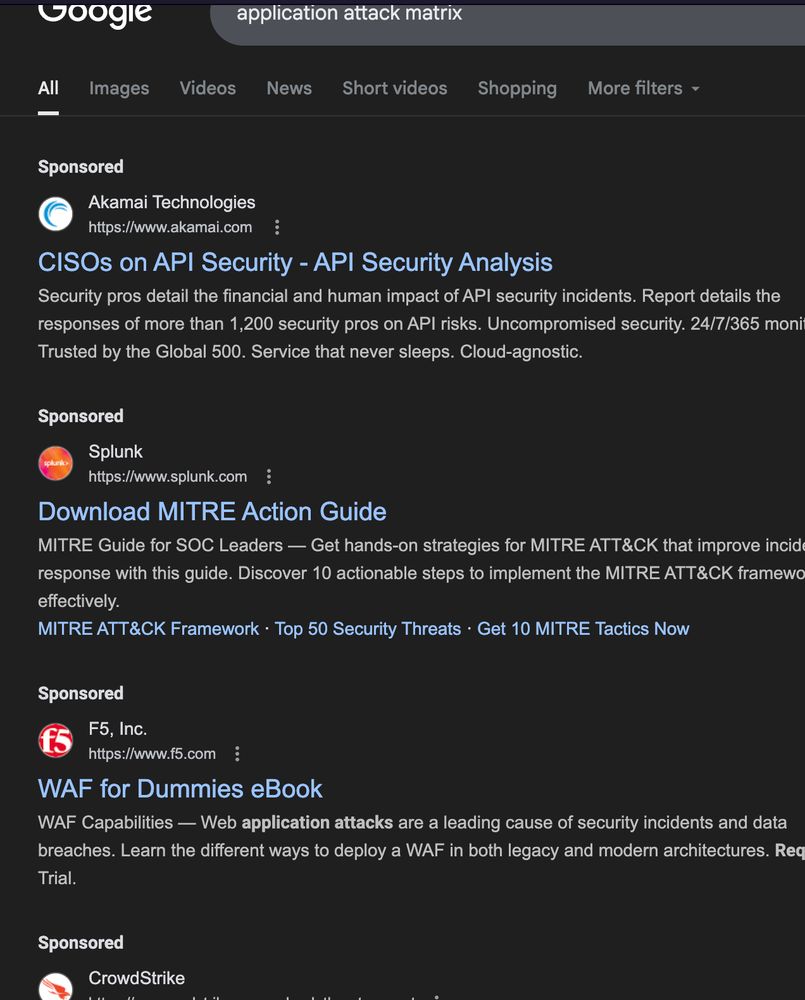Click the https://www.f5.com URL
Image resolution: width=805 pixels, height=1000 pixels.
point(152,754)
